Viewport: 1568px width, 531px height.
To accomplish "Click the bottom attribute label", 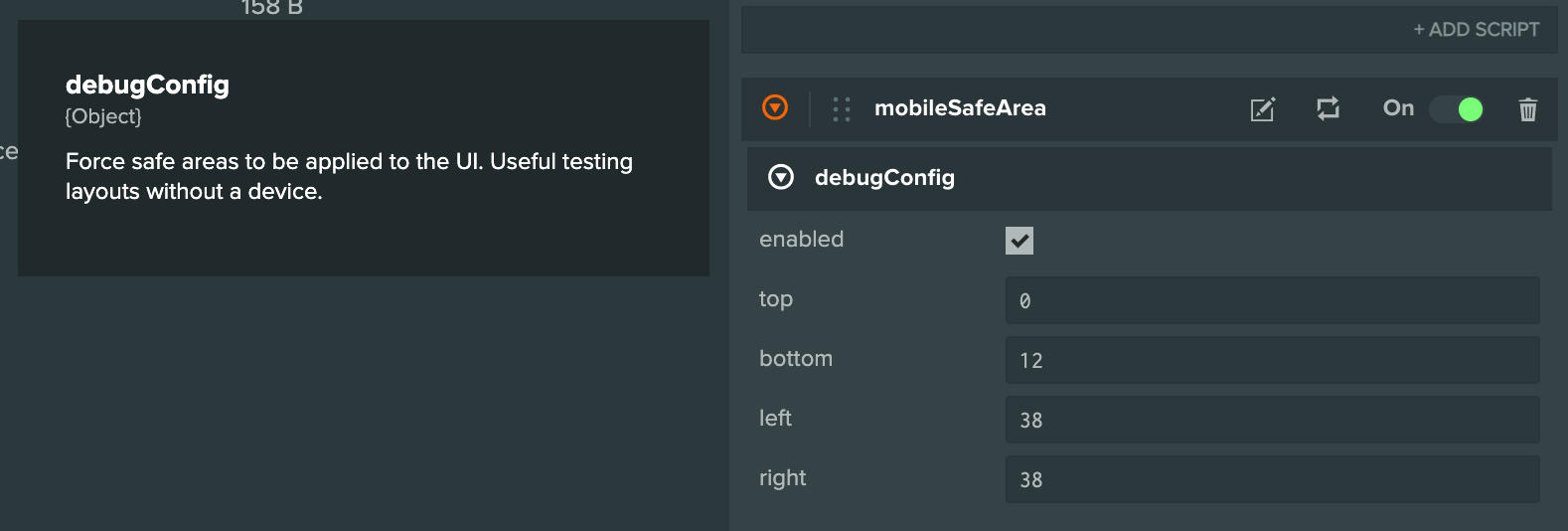I will pyautogui.click(x=796, y=359).
